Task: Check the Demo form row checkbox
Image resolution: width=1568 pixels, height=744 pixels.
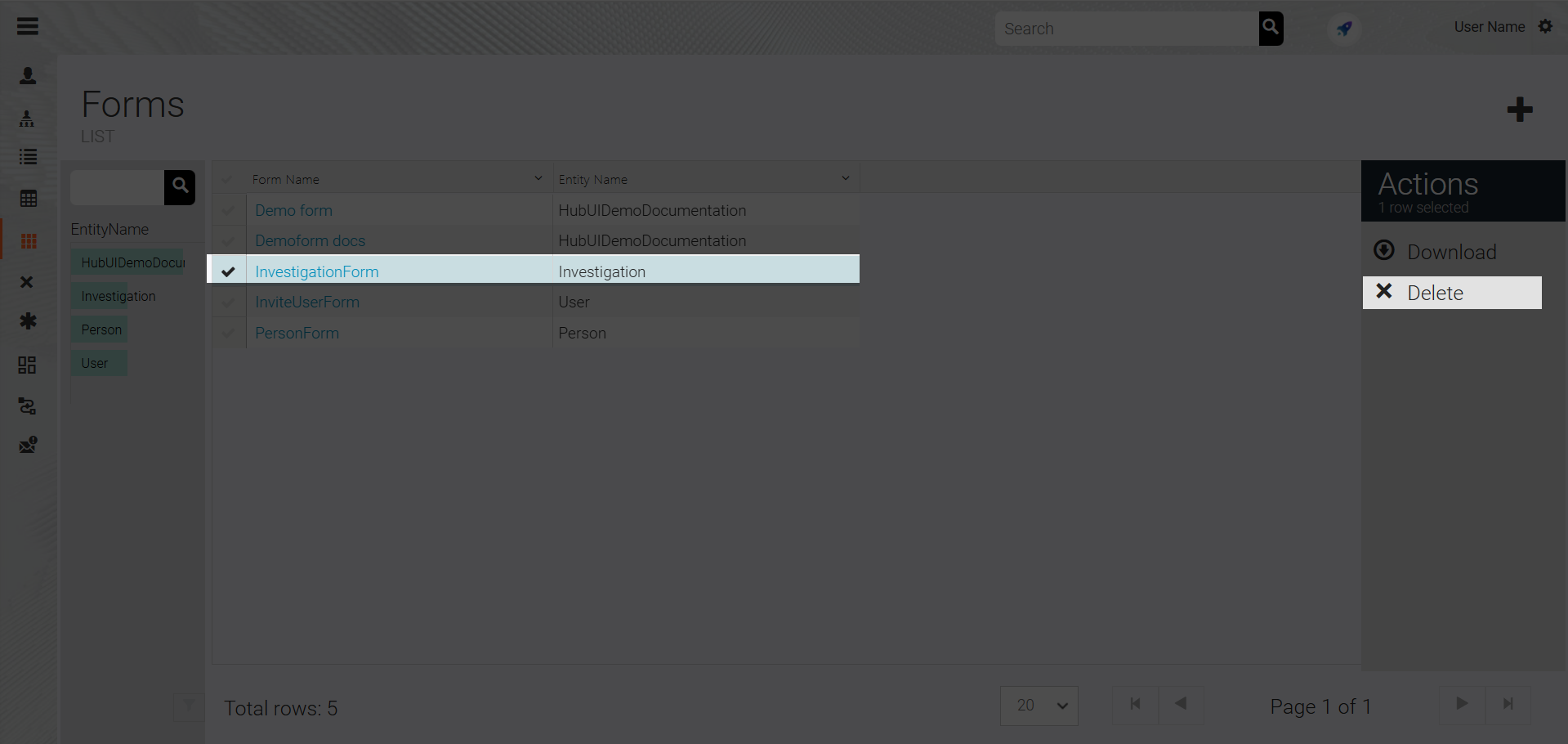Action: tap(229, 210)
